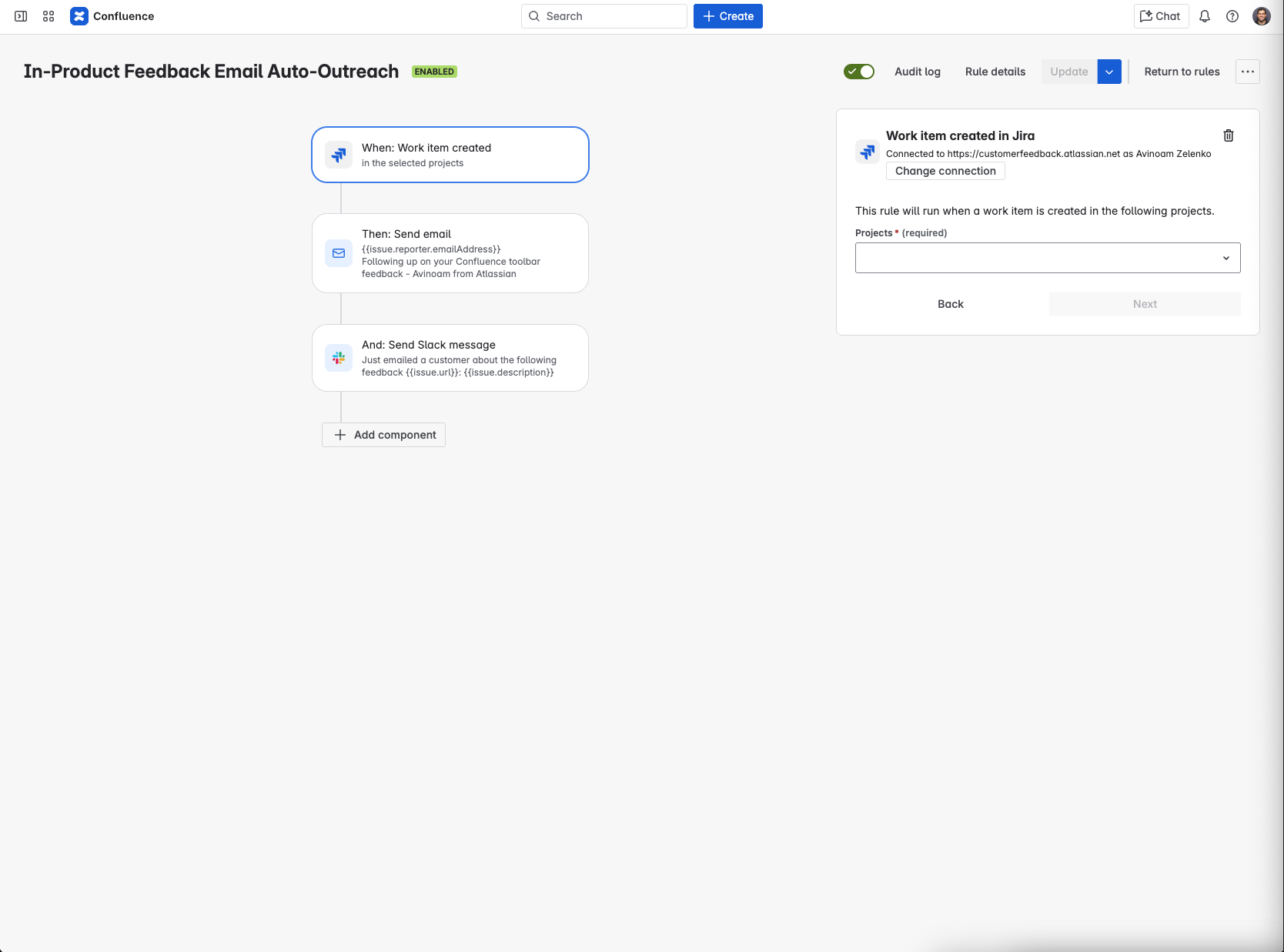
Task: Expand the sidebar with the panel toggle icon
Action: tap(20, 15)
